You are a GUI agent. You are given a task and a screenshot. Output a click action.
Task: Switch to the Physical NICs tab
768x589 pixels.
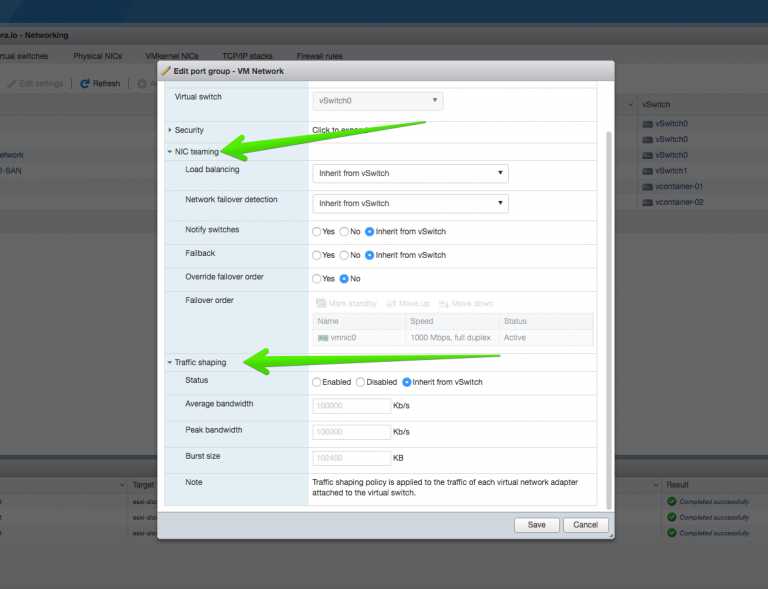pos(98,56)
